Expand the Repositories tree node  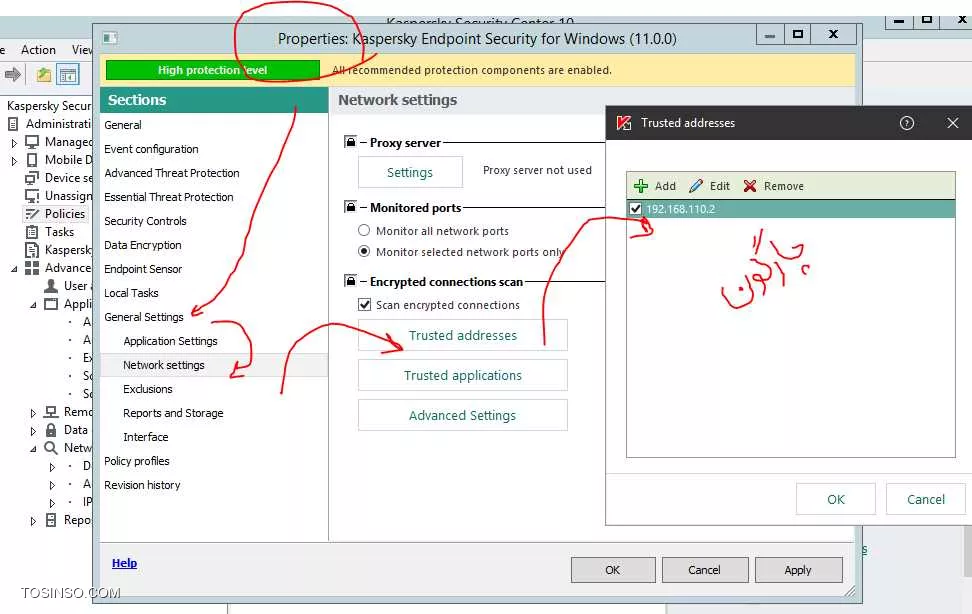click(x=33, y=521)
